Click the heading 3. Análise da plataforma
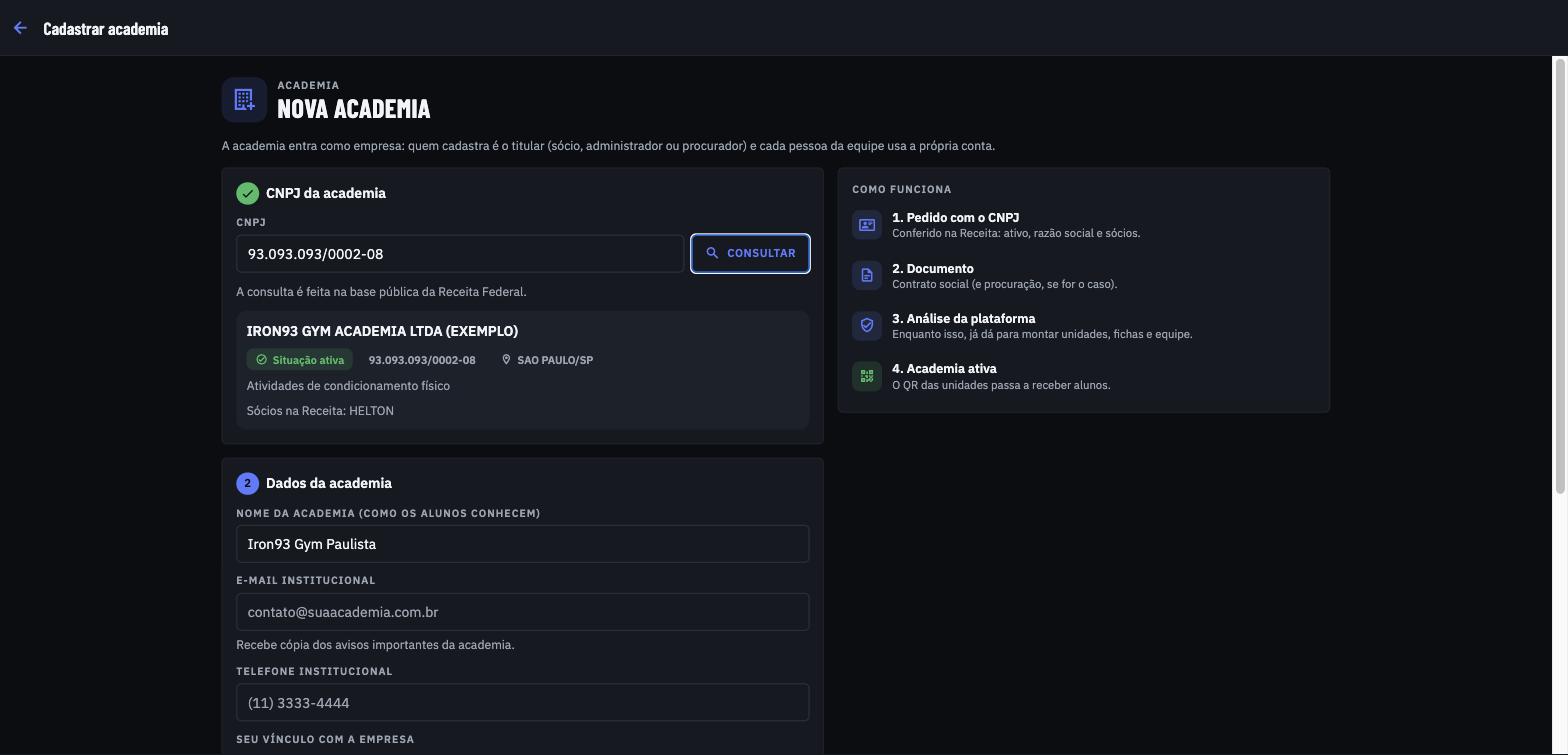Image resolution: width=1568 pixels, height=755 pixels. pos(964,318)
